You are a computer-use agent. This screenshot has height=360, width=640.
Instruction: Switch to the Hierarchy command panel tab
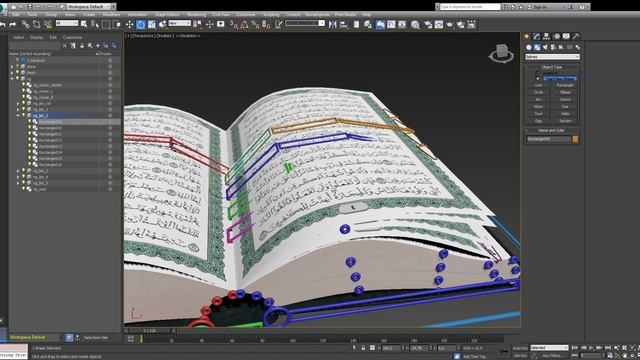[546, 36]
